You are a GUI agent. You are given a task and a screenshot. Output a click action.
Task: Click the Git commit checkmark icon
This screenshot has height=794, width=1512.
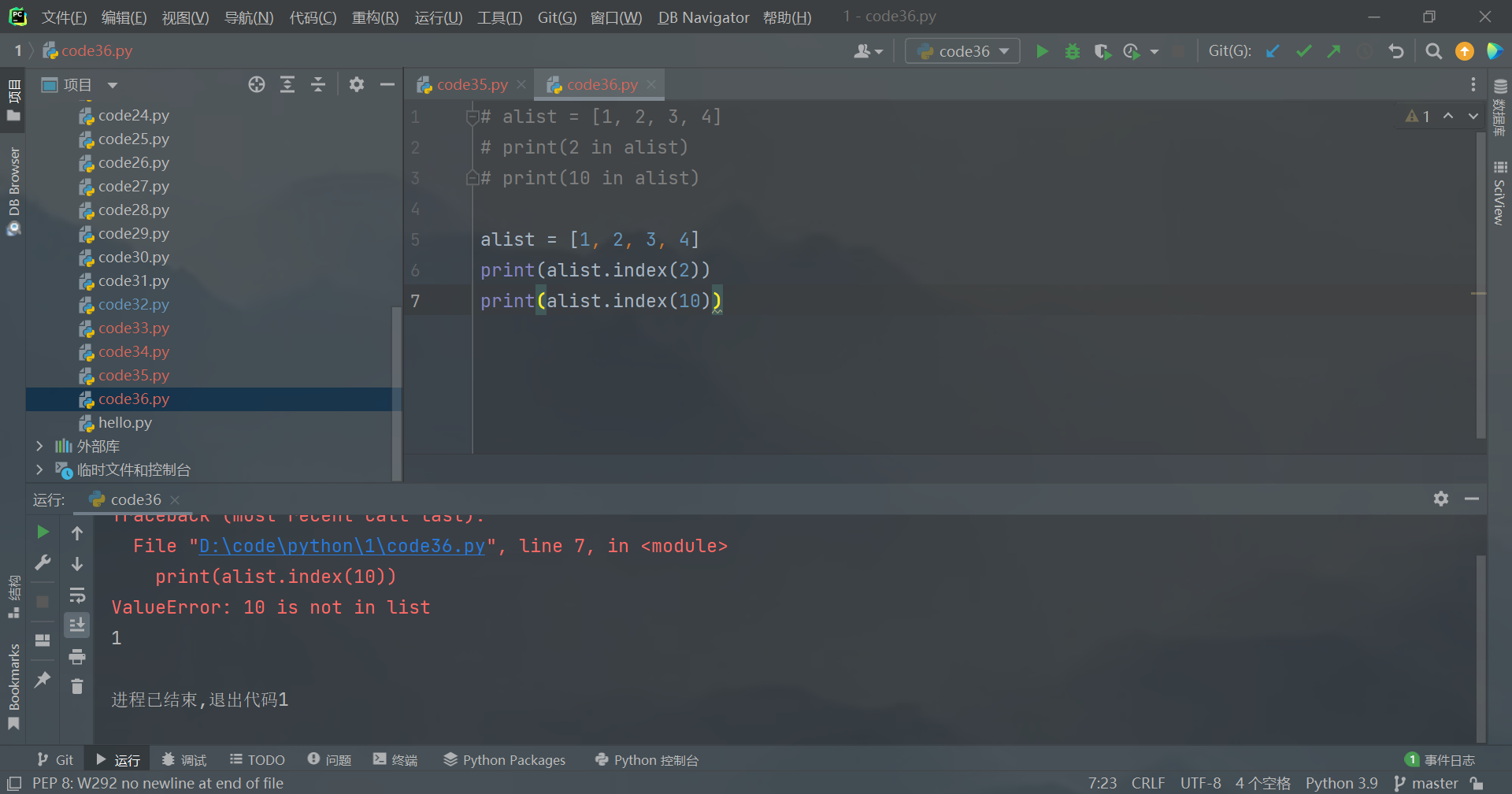point(1304,51)
